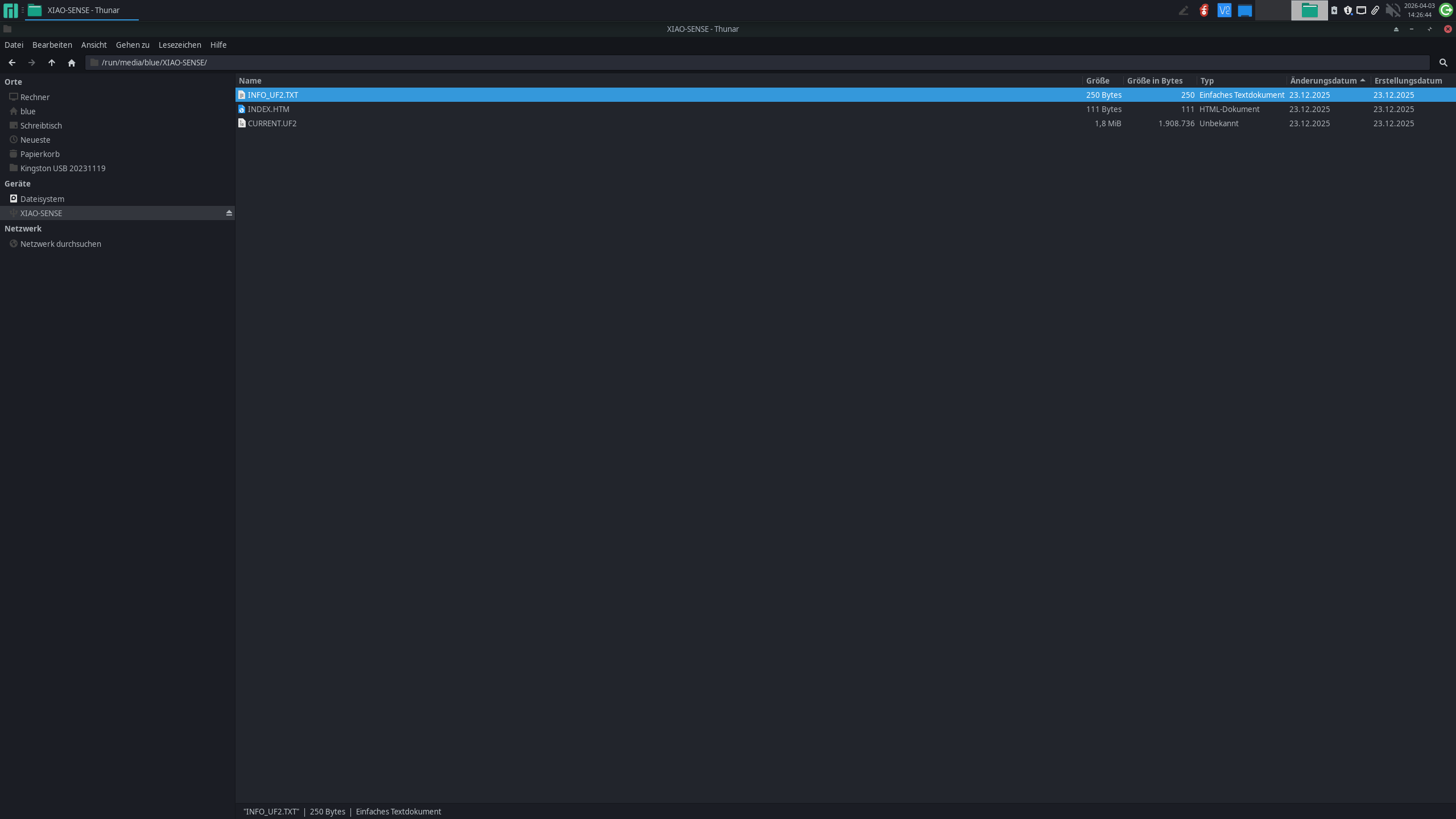Viewport: 1456px width, 819px height.
Task: Sort files by Größe column
Action: click(x=1098, y=81)
